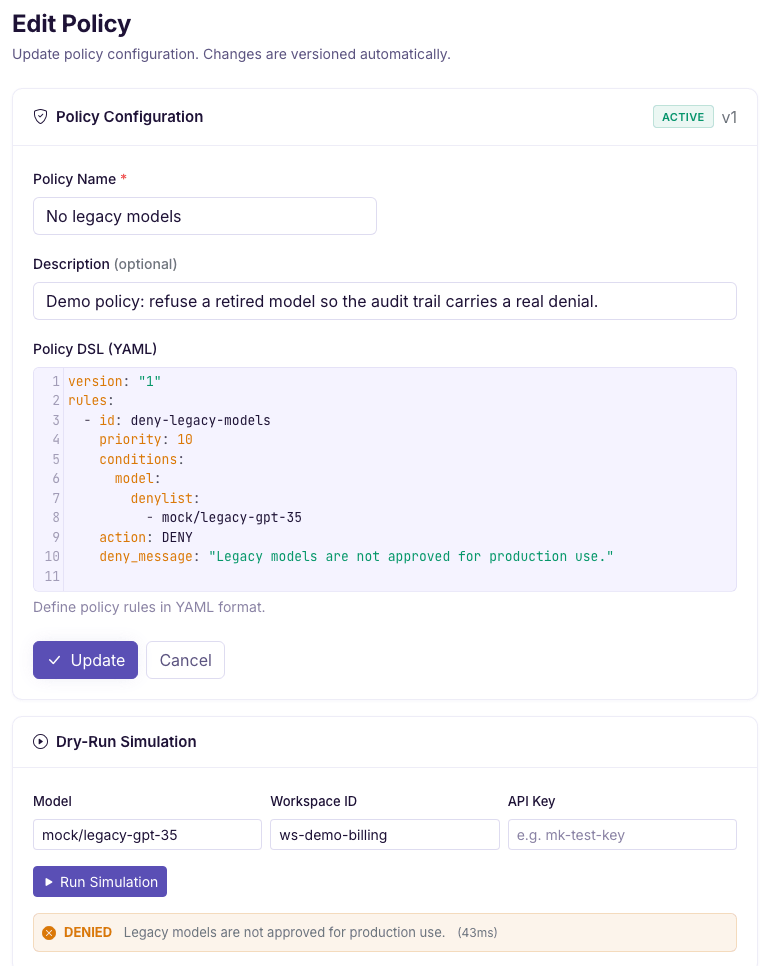The width and height of the screenshot is (764, 966).
Task: Click the orange denied X icon
Action: pyautogui.click(x=49, y=932)
